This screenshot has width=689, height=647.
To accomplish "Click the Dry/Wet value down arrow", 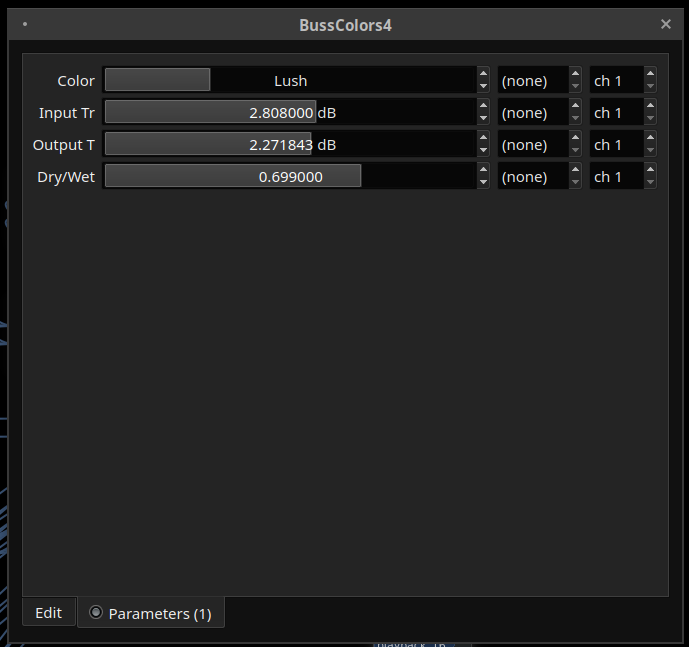I will pyautogui.click(x=483, y=183).
